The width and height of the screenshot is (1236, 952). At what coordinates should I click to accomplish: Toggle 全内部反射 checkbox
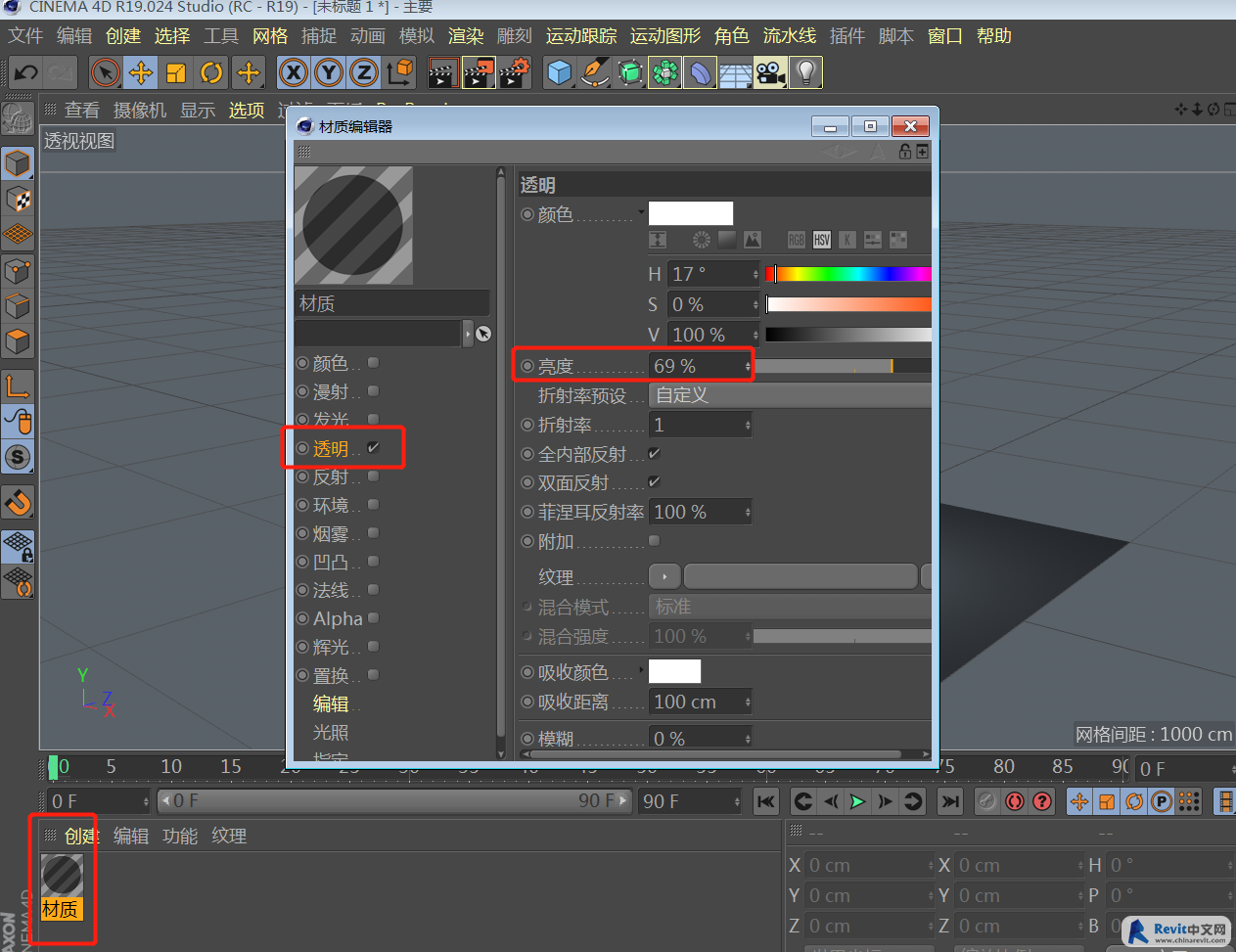[654, 454]
